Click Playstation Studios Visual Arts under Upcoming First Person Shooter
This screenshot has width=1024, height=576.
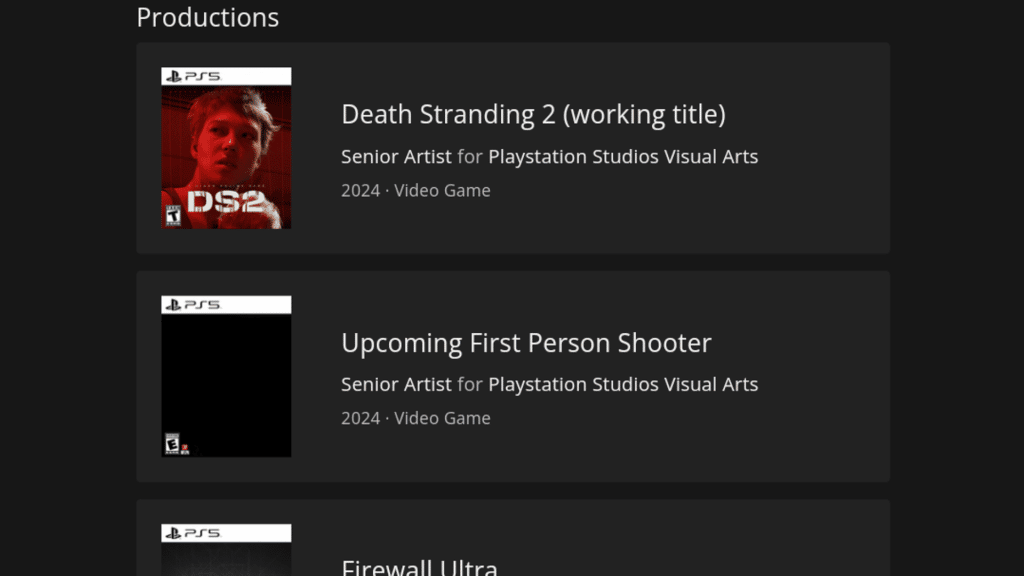(623, 385)
